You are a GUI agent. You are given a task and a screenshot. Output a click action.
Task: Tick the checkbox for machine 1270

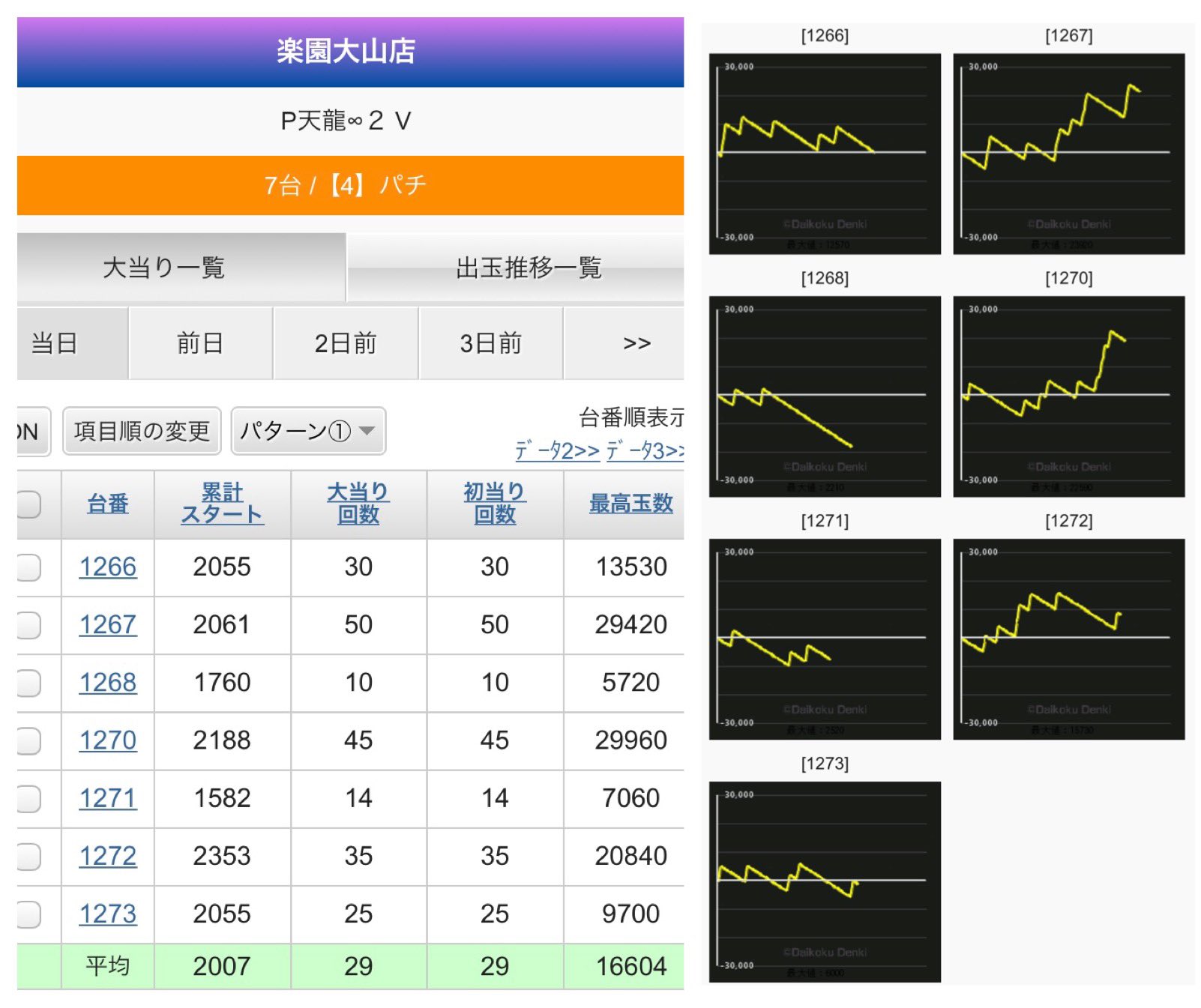click(28, 740)
